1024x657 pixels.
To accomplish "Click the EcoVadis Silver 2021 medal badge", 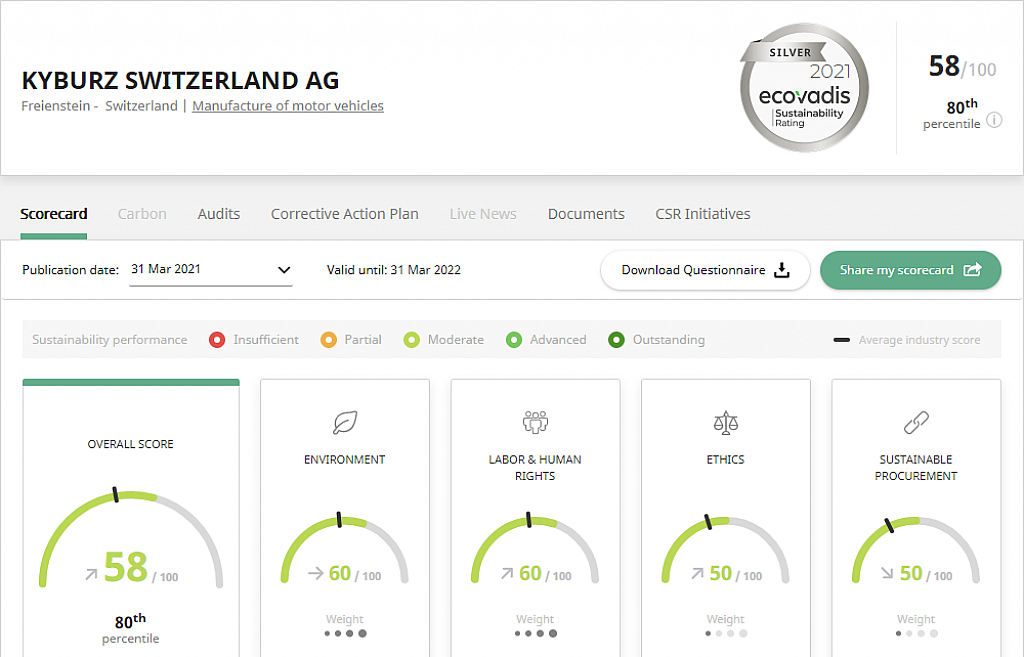I will [x=804, y=88].
